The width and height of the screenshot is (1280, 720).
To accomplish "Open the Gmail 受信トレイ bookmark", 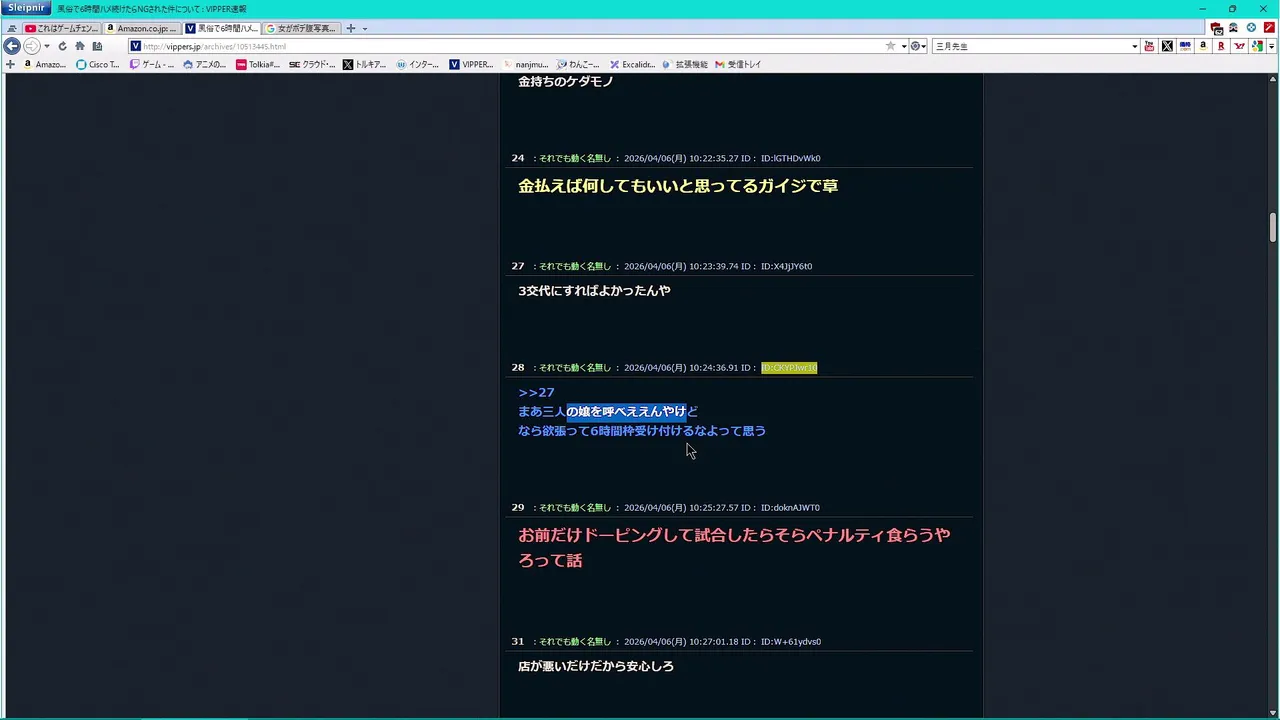I will click(738, 64).
